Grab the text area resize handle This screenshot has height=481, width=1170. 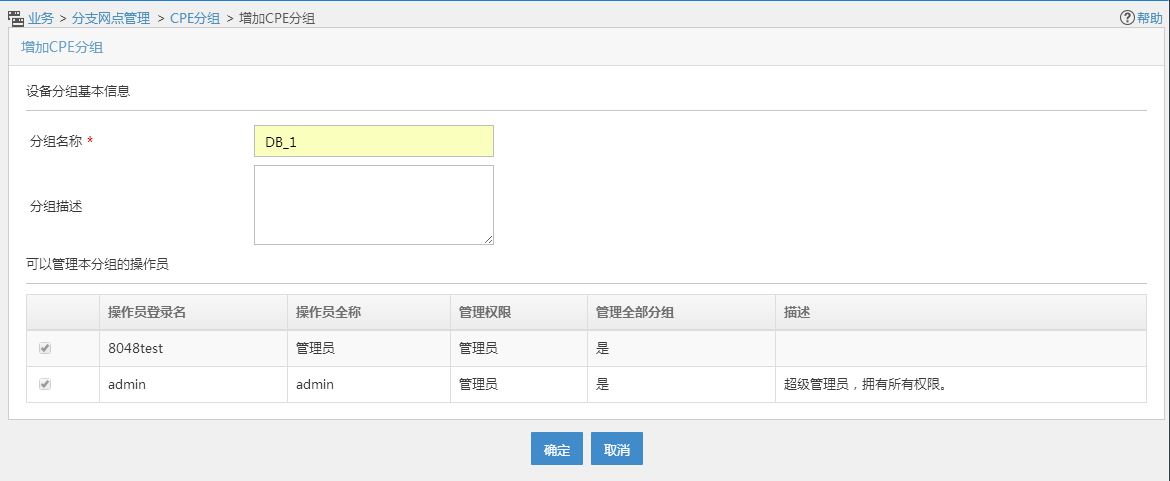click(x=488, y=239)
